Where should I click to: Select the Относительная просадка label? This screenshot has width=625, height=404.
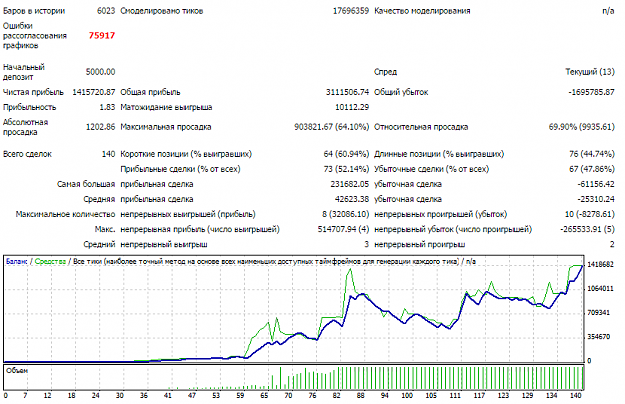point(421,127)
